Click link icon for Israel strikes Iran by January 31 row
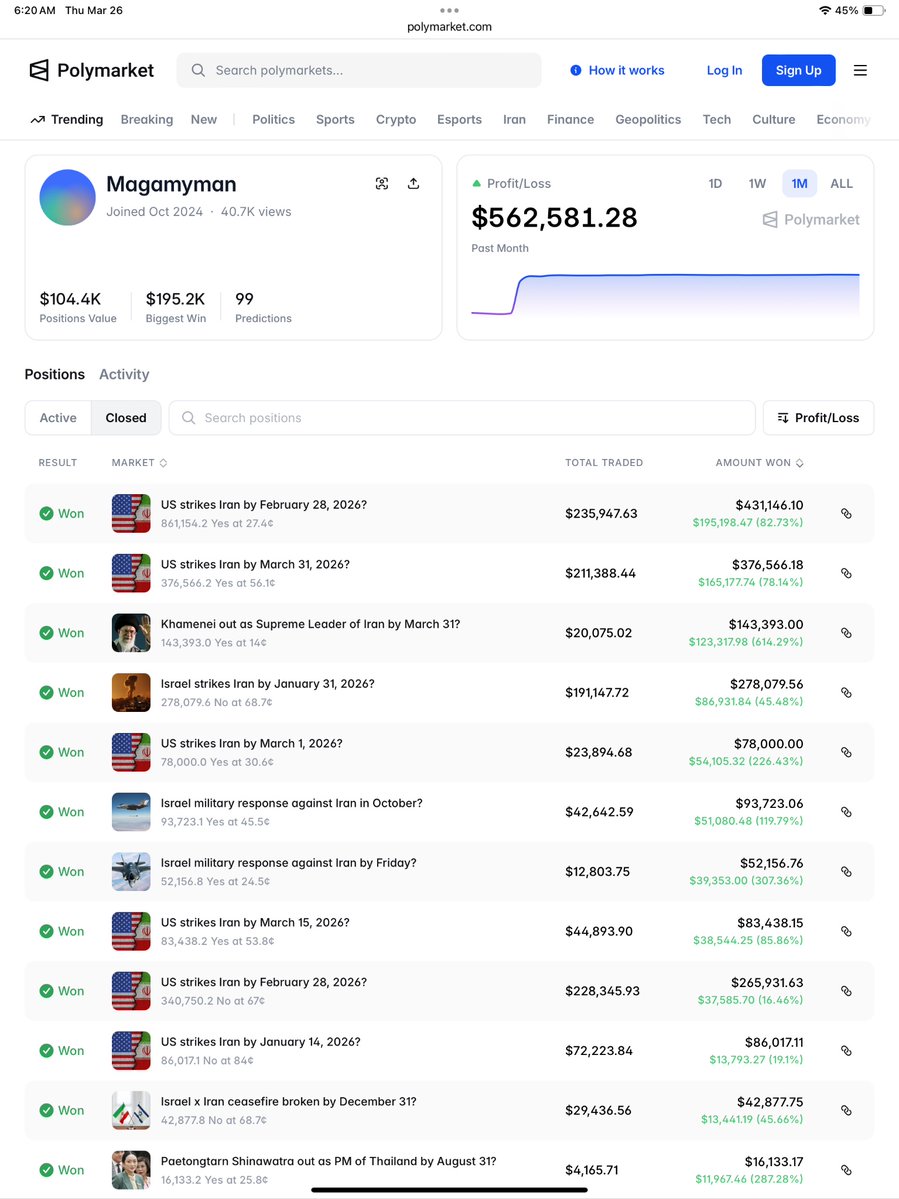Viewport: 899px width, 1199px height. tap(846, 693)
